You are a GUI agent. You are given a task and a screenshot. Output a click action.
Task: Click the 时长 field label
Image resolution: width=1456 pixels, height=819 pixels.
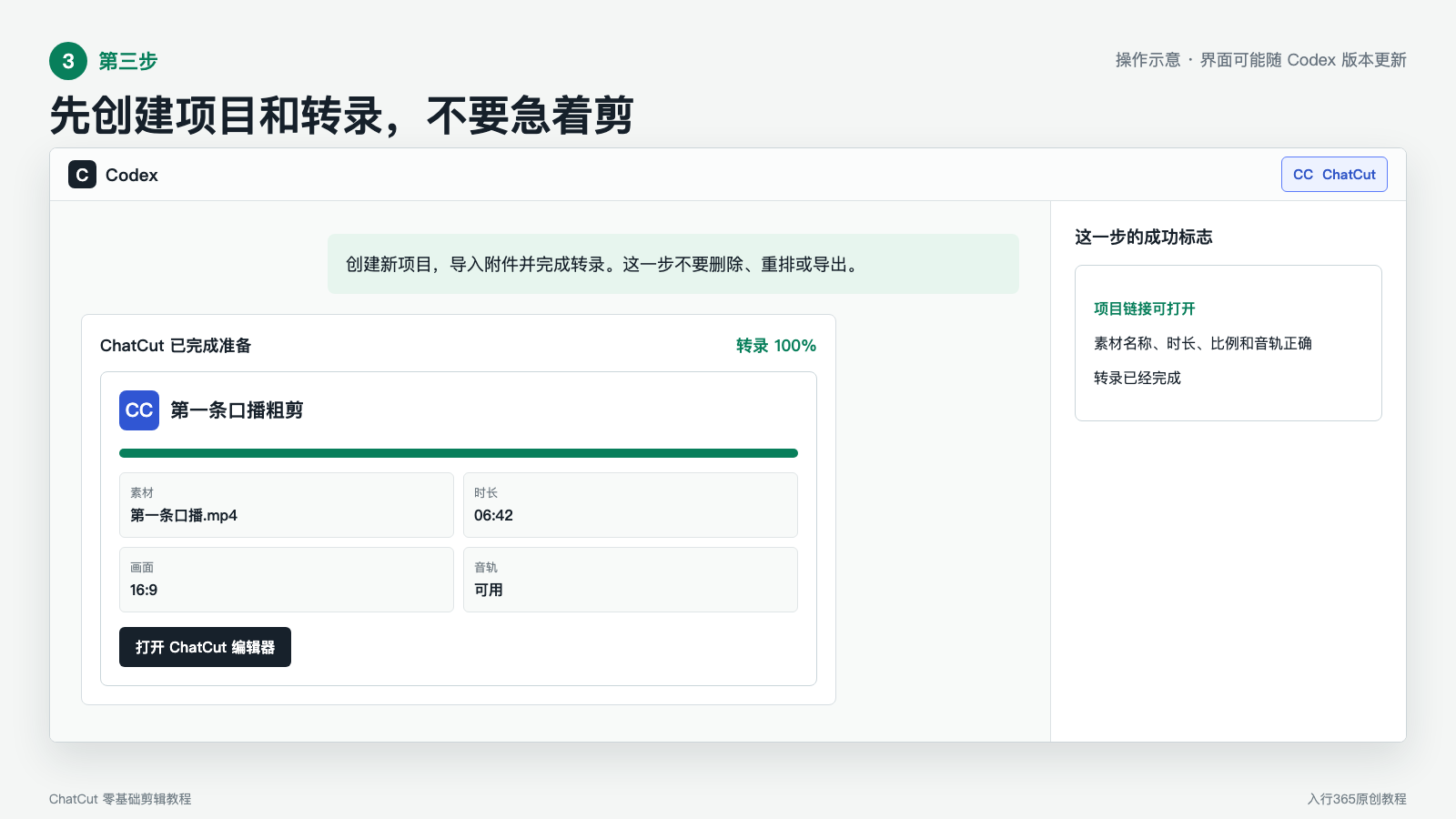[486, 492]
